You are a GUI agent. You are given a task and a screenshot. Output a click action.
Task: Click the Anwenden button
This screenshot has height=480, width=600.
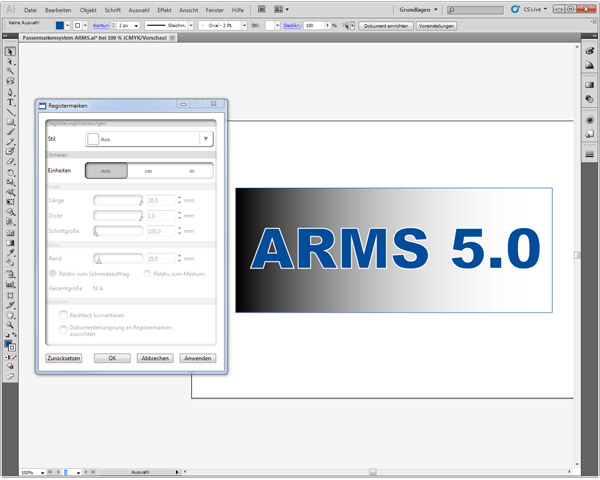pyautogui.click(x=198, y=358)
